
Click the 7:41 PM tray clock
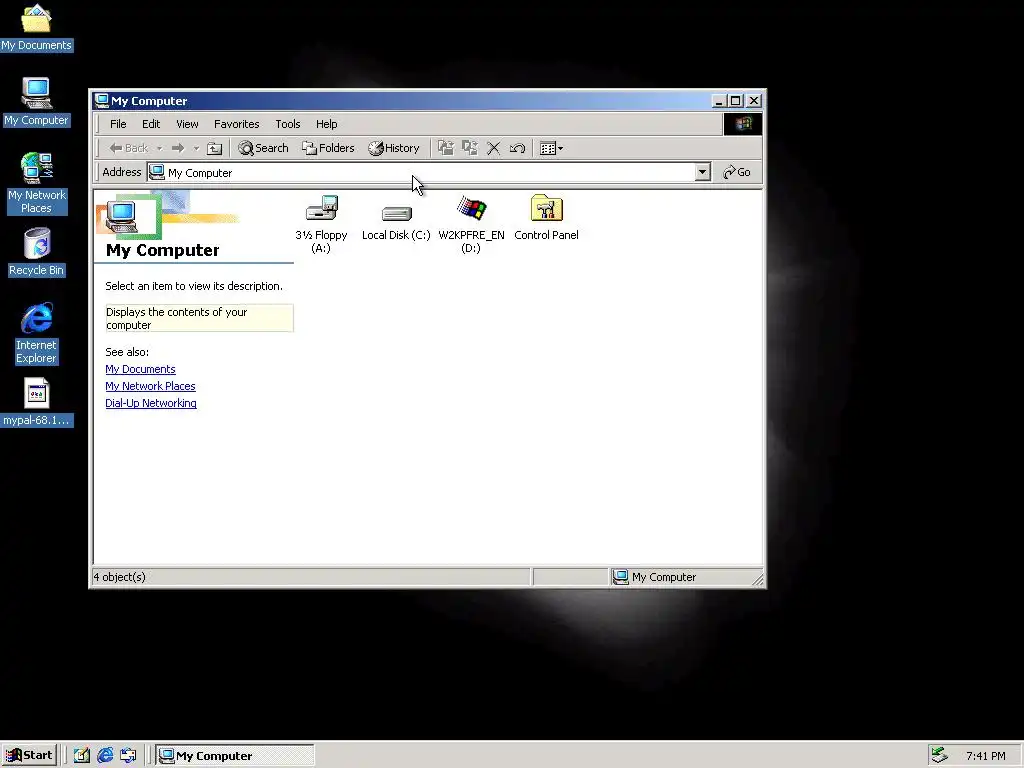pyautogui.click(x=986, y=756)
